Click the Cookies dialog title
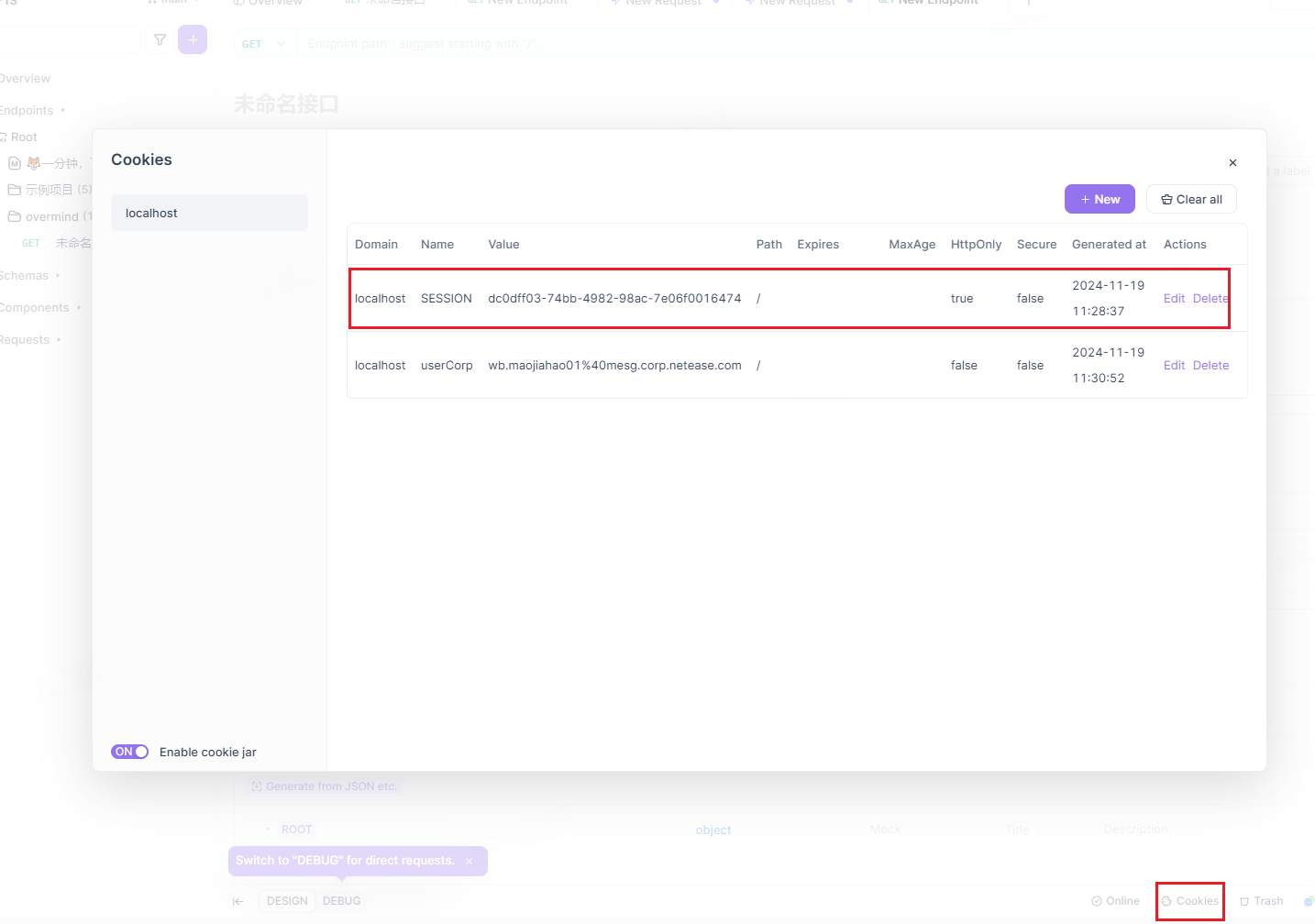This screenshot has height=924, width=1315. [141, 159]
